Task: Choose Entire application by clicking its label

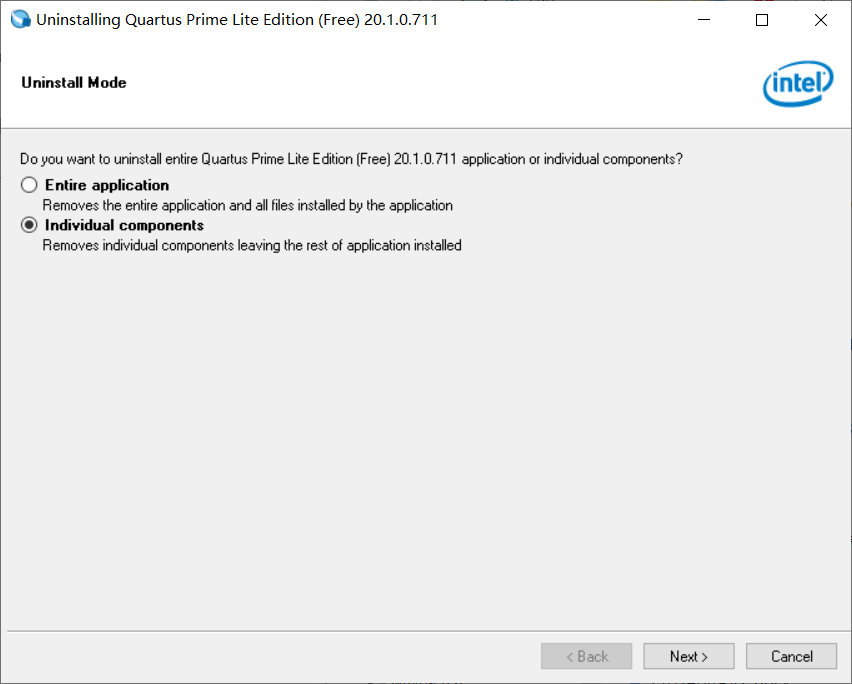Action: pyautogui.click(x=107, y=184)
